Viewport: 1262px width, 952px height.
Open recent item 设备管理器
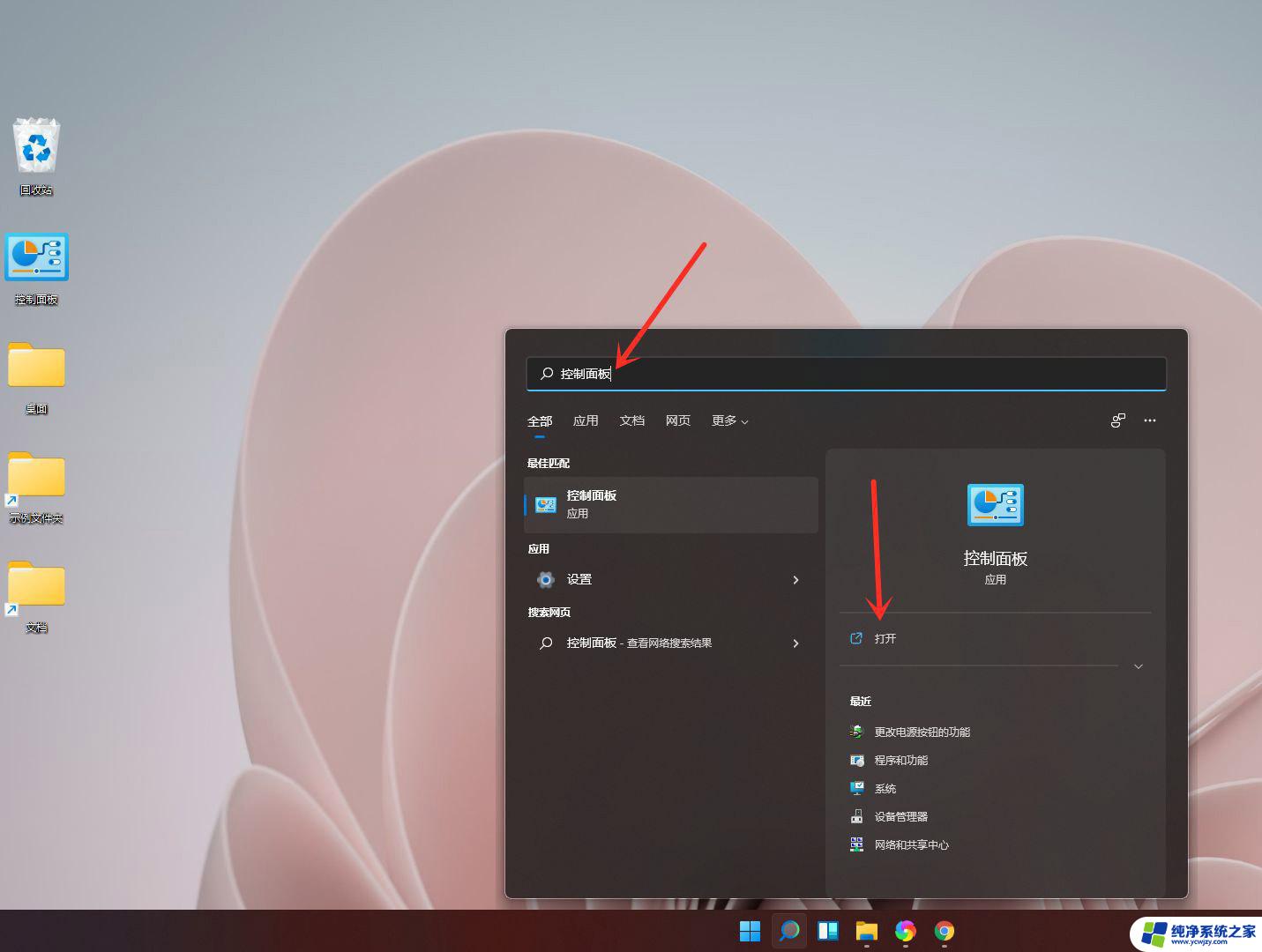(x=901, y=816)
